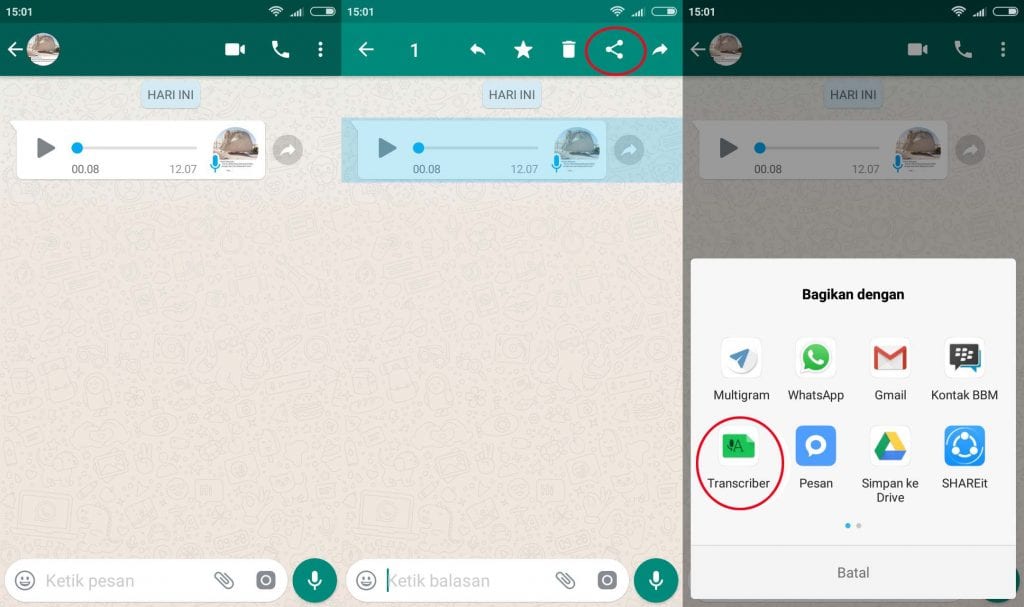
Task: Star the selected voice message
Action: 523,50
